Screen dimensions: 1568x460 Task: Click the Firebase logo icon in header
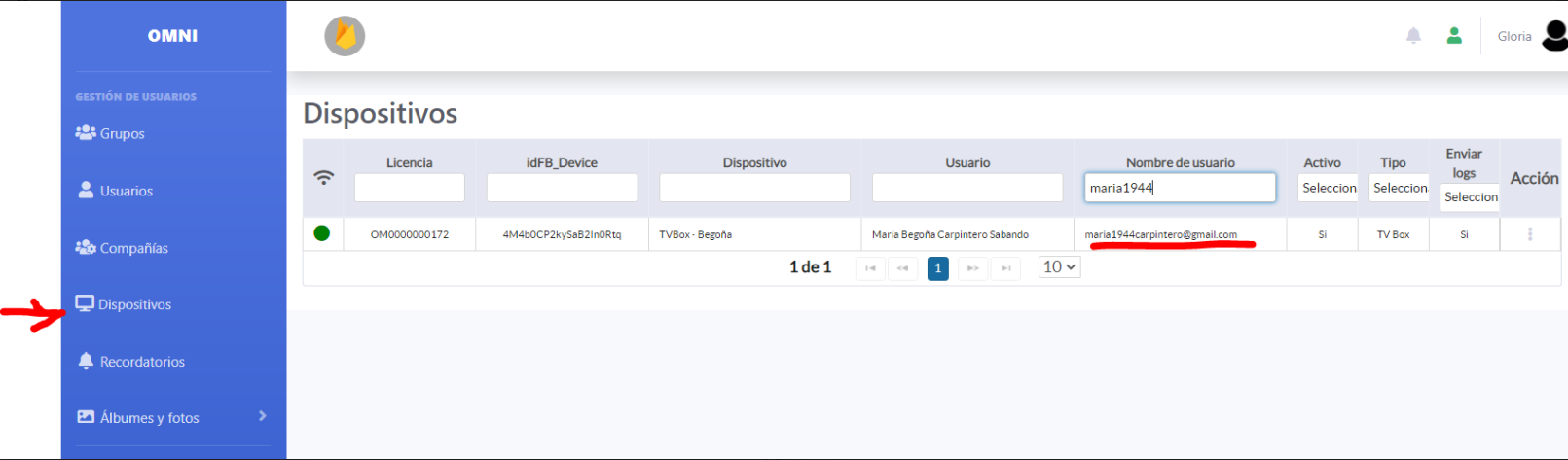(x=345, y=36)
